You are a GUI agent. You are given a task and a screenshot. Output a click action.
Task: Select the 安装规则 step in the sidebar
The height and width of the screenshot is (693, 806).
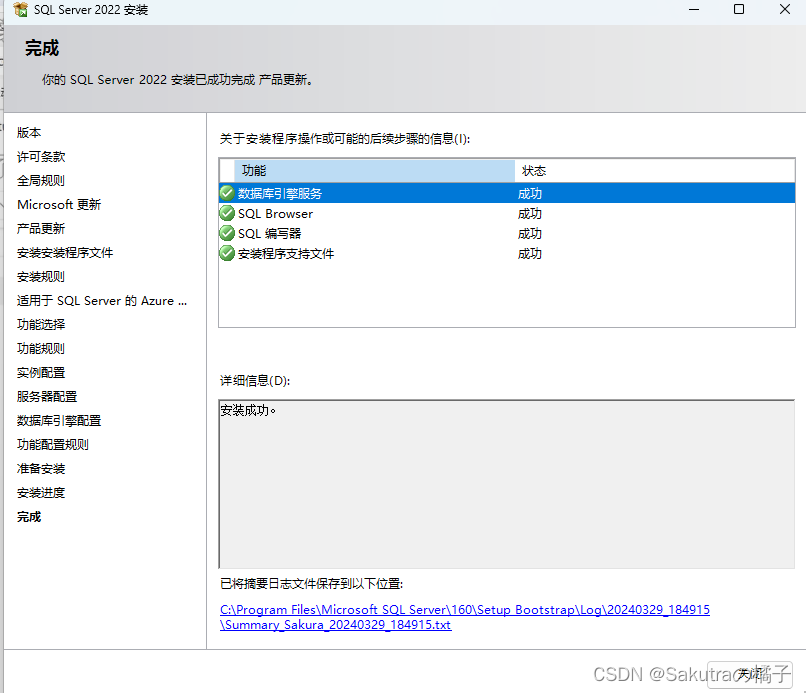(x=41, y=277)
